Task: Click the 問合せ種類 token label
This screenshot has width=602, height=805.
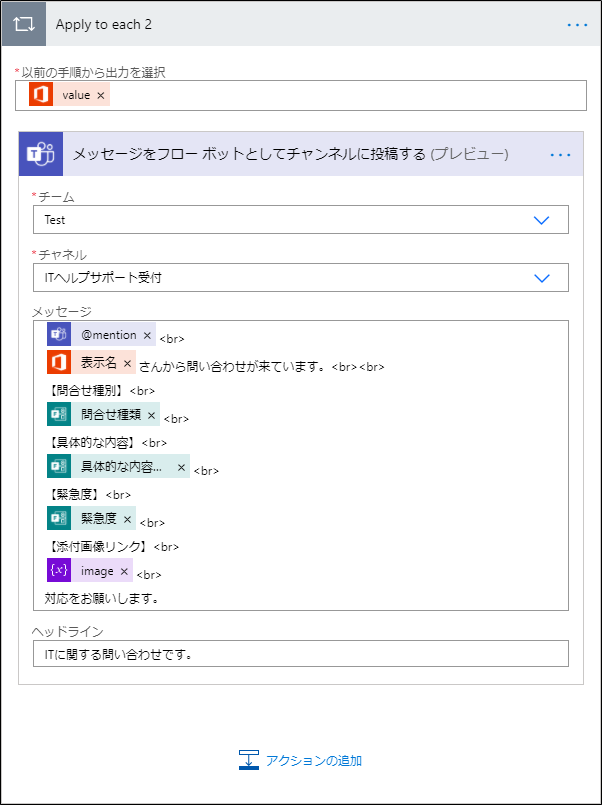Action: pyautogui.click(x=111, y=415)
